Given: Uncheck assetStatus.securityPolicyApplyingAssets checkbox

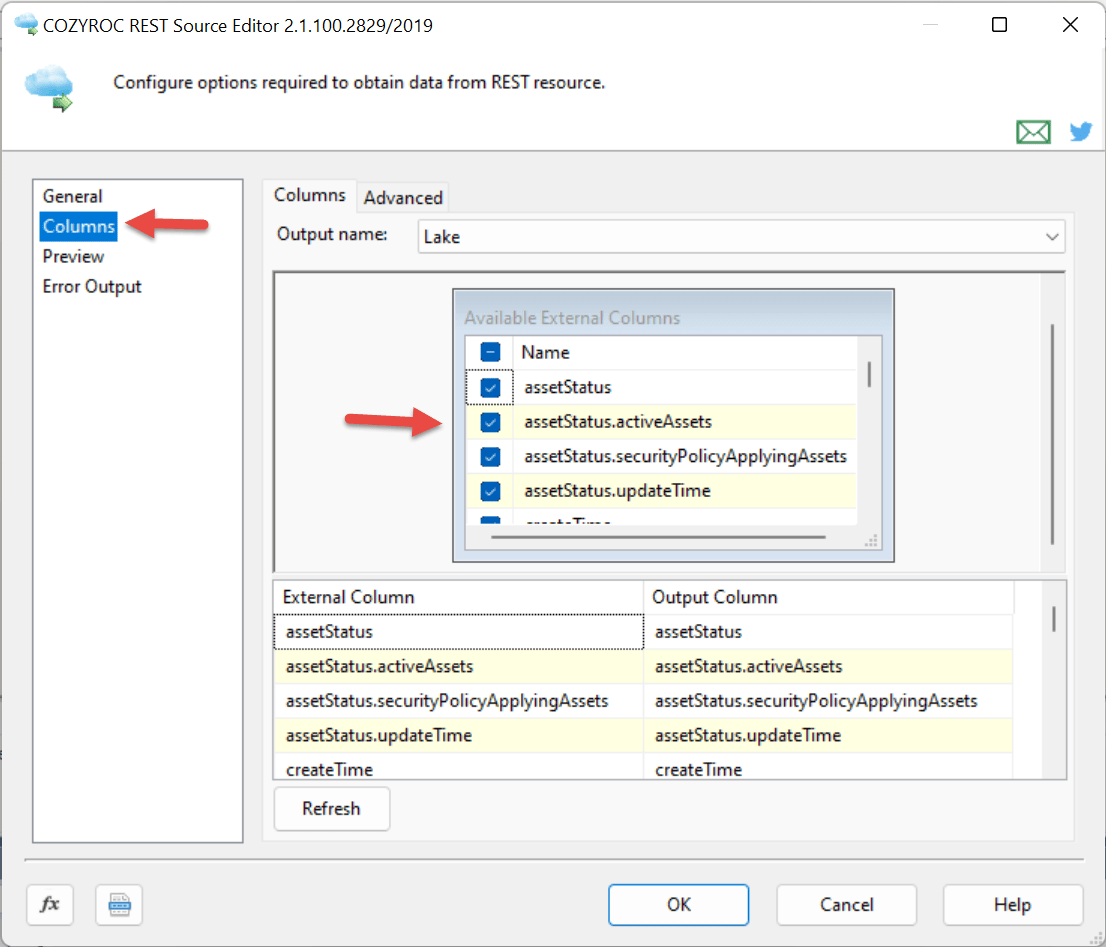Looking at the screenshot, I should [490, 456].
